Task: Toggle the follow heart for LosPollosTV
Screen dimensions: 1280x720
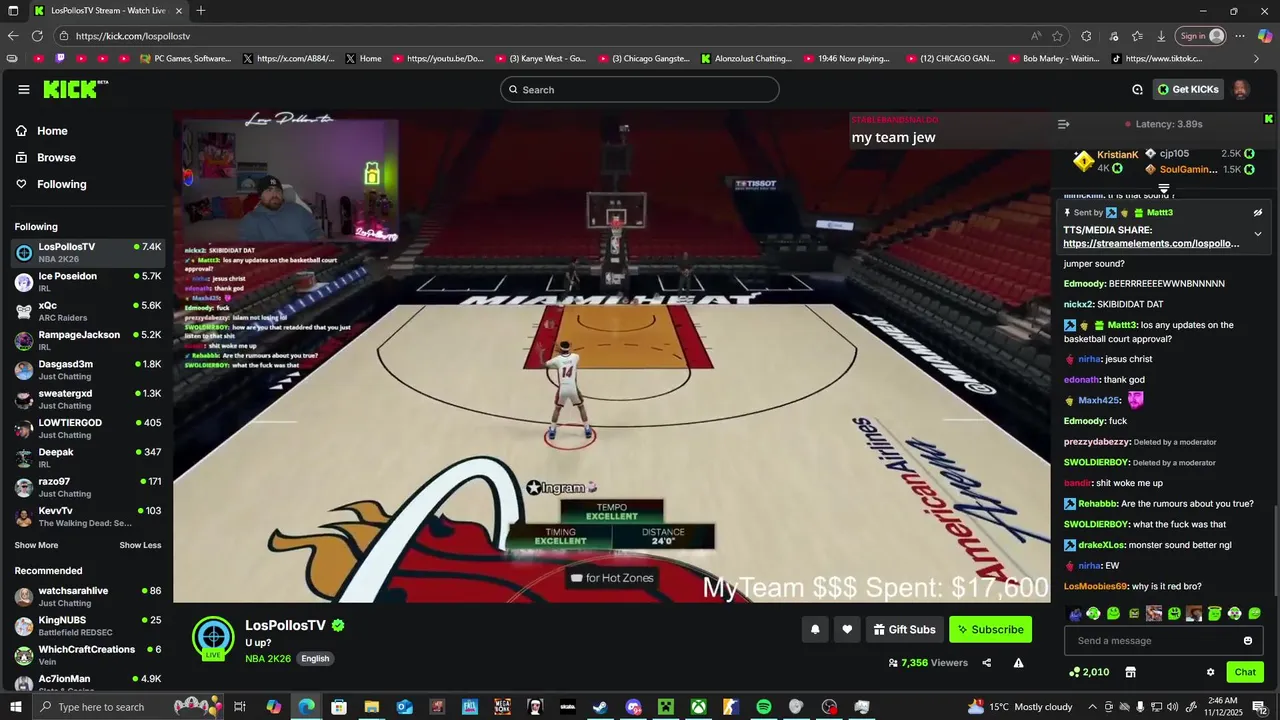Action: 847,629
